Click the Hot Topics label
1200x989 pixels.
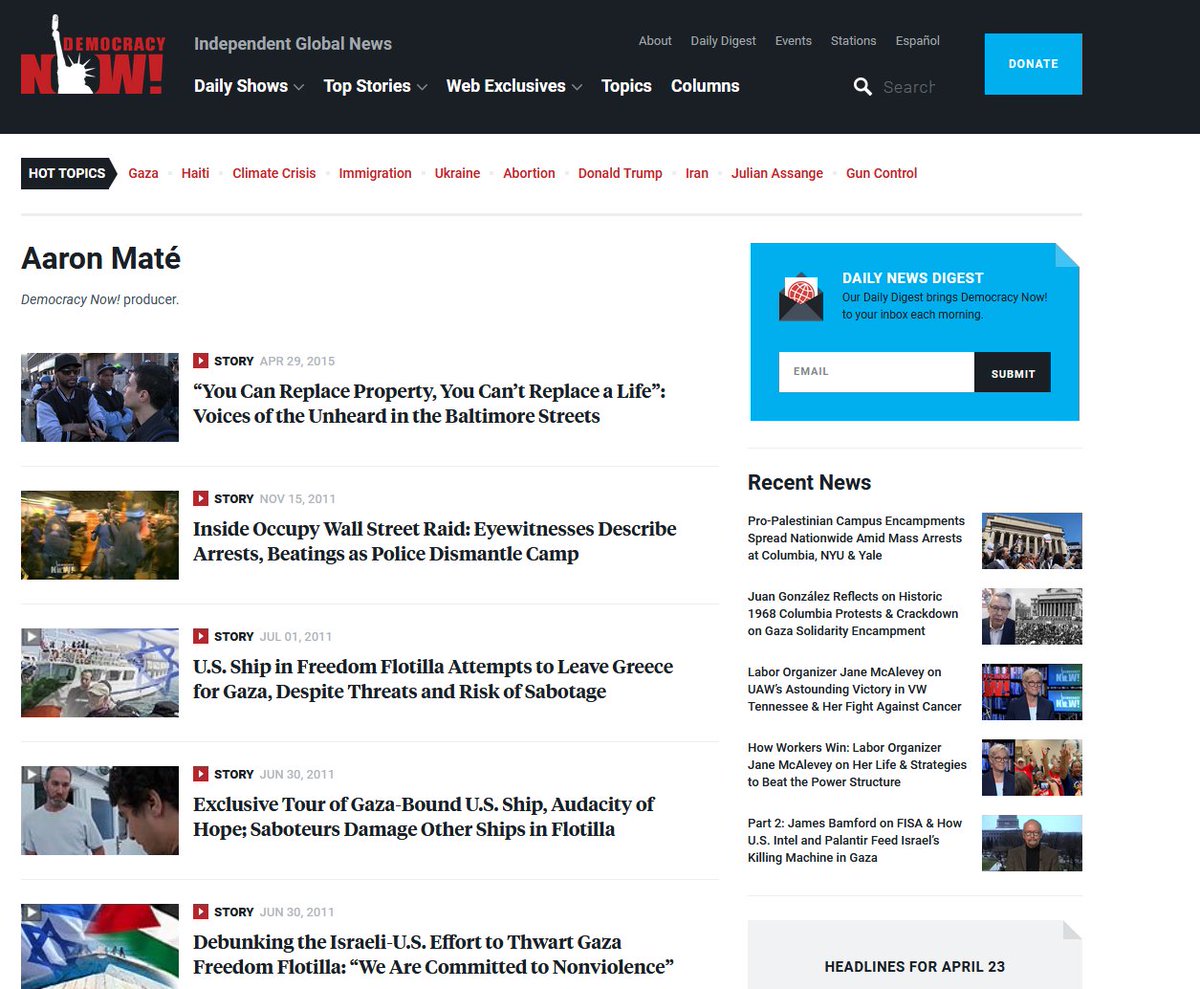tap(67, 173)
